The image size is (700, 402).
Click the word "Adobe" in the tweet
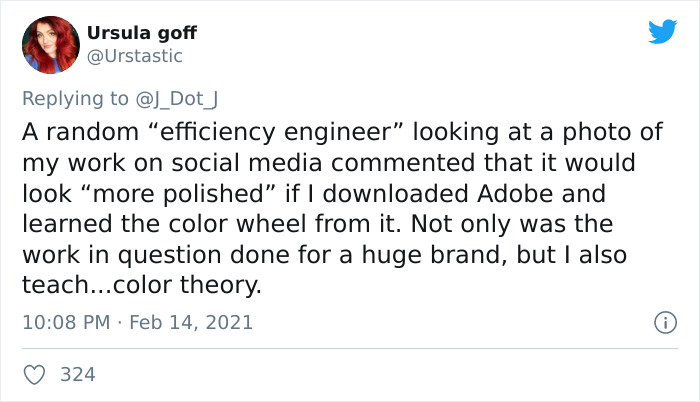point(556,191)
